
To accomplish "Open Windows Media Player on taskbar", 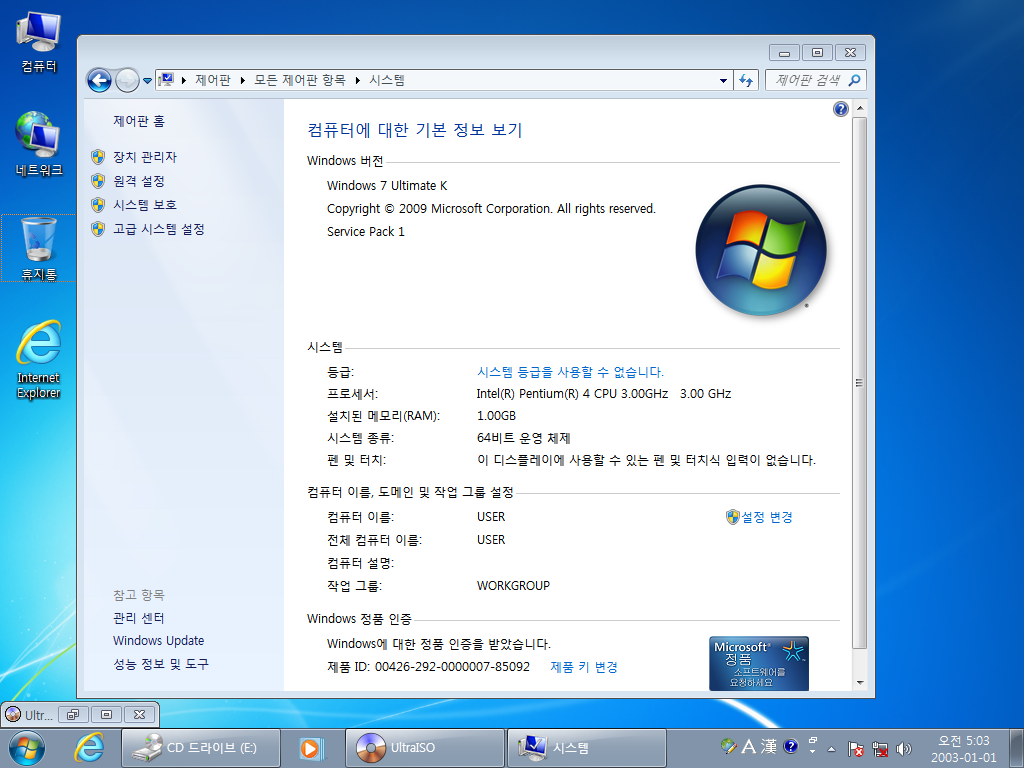I will click(x=312, y=748).
